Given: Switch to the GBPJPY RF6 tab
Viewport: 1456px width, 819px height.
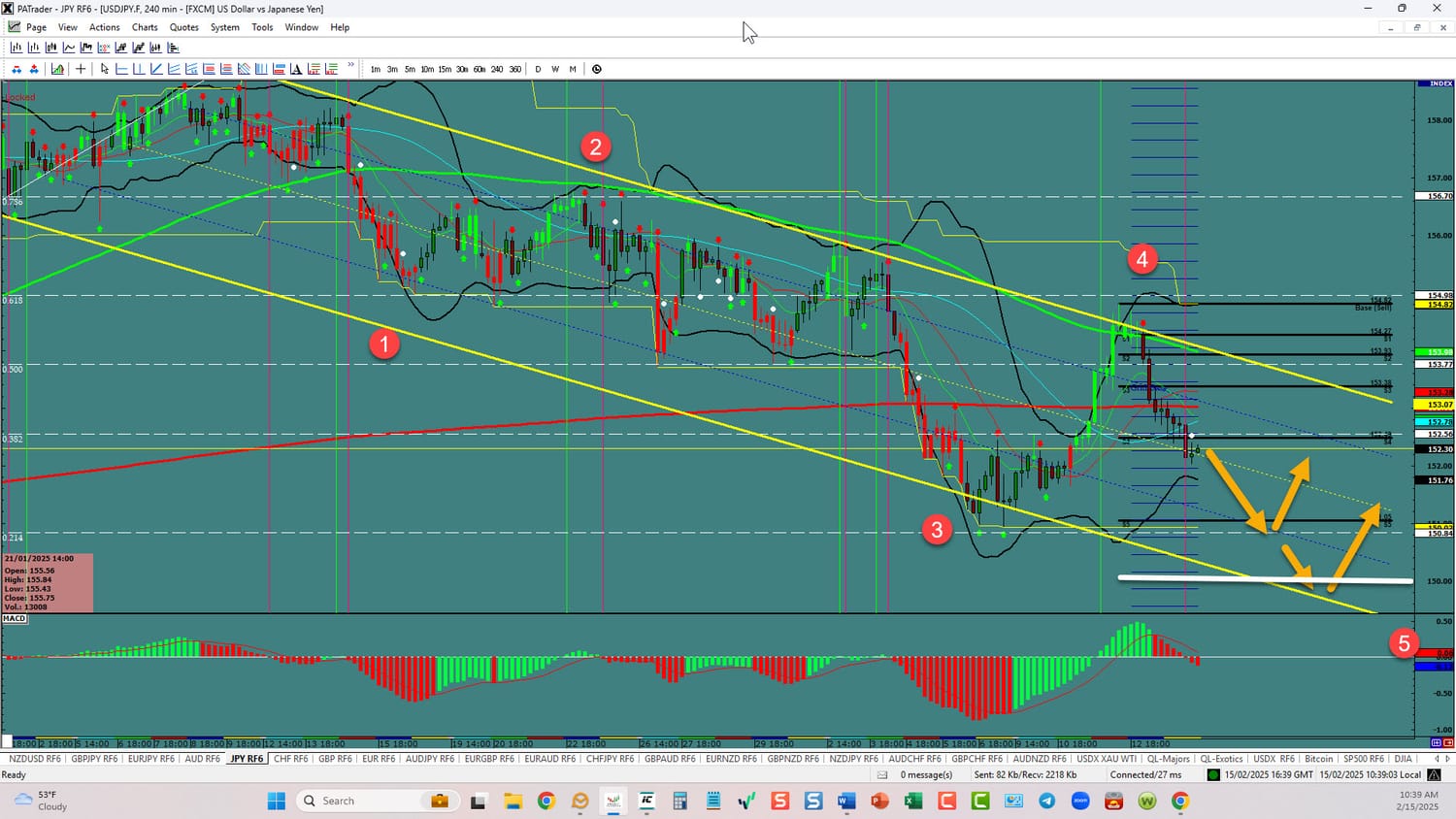Looking at the screenshot, I should 93,759.
